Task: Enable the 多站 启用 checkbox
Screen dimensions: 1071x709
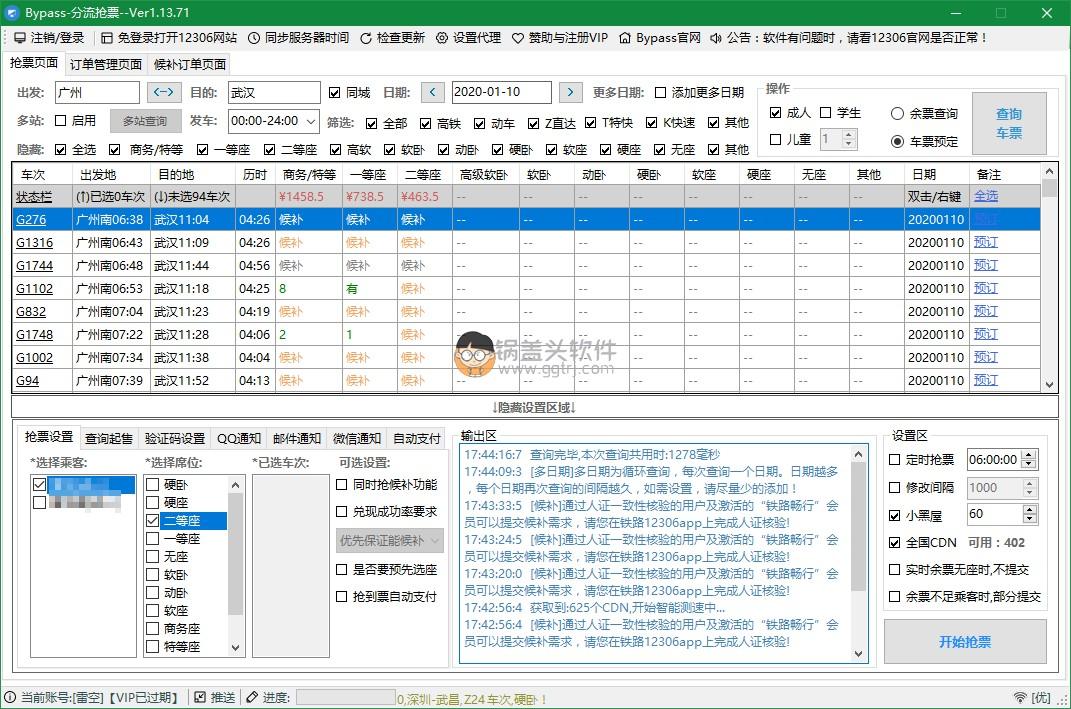Action: coord(60,120)
